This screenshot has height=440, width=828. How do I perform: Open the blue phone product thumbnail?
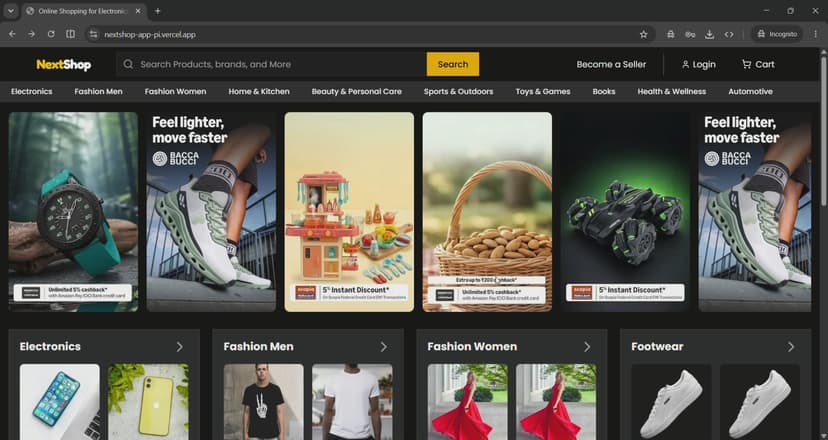pos(60,401)
